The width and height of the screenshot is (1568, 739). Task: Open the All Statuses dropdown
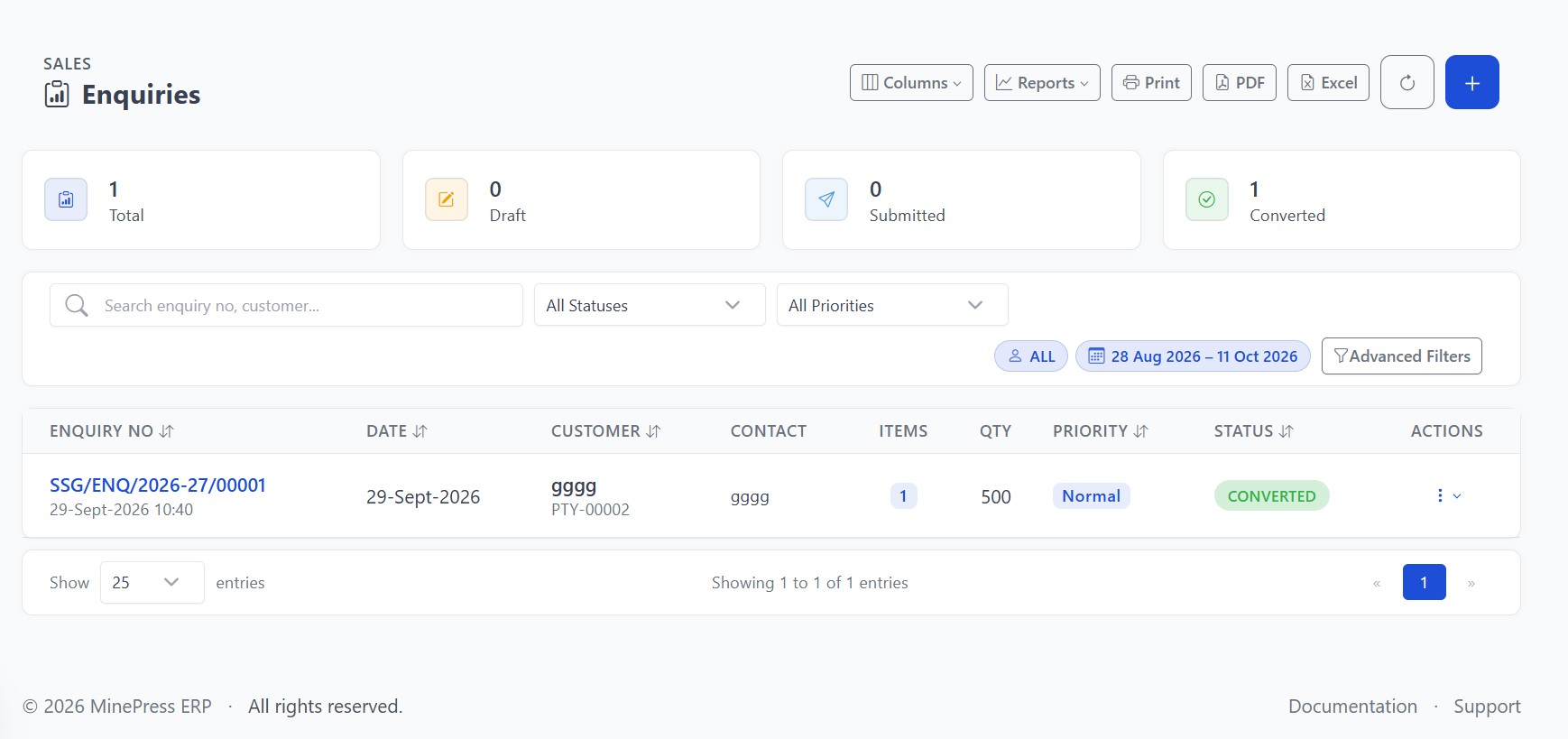coord(650,305)
